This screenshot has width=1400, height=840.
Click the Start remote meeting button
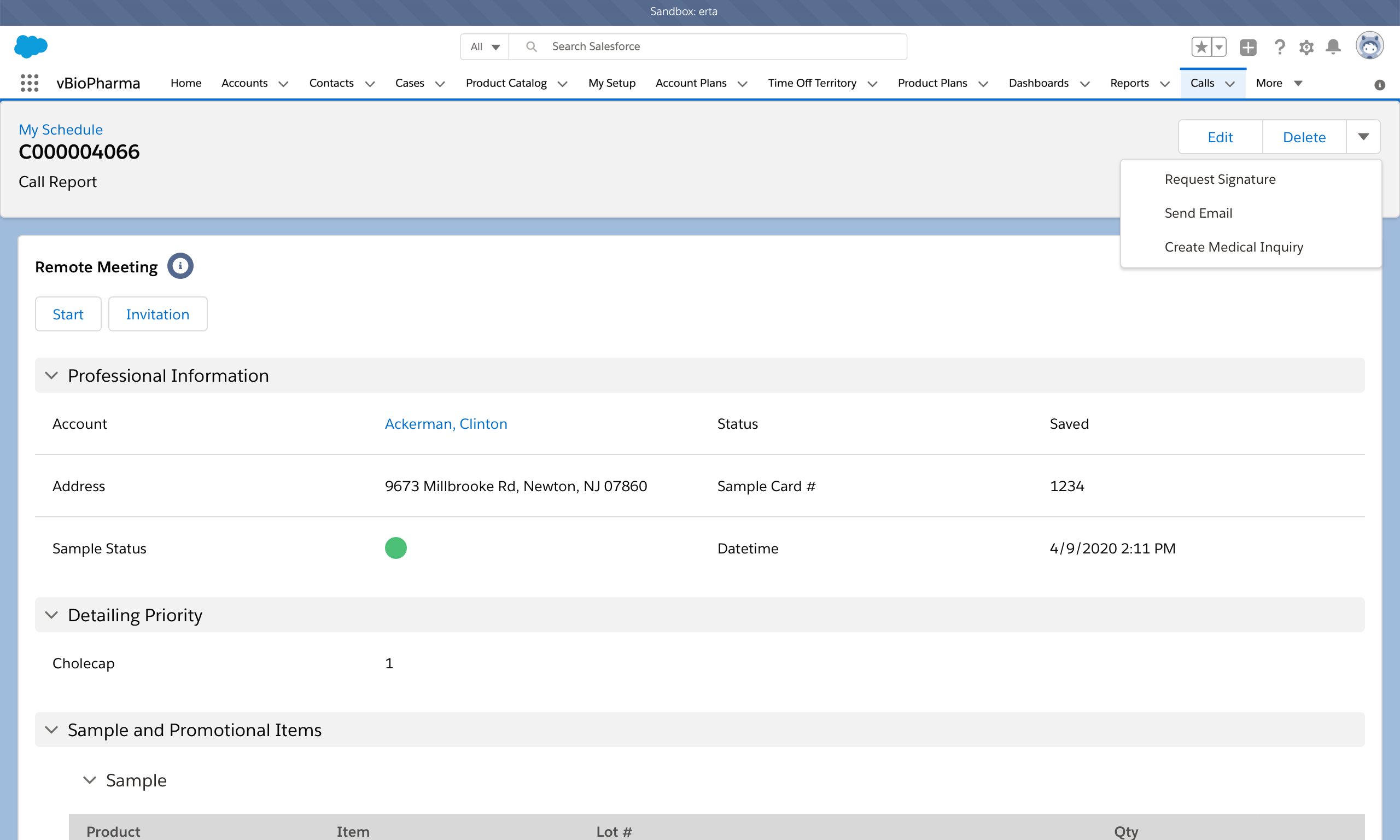tap(68, 314)
